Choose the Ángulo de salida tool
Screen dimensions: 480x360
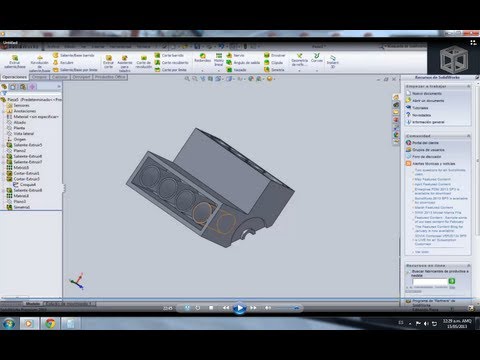click(243, 62)
